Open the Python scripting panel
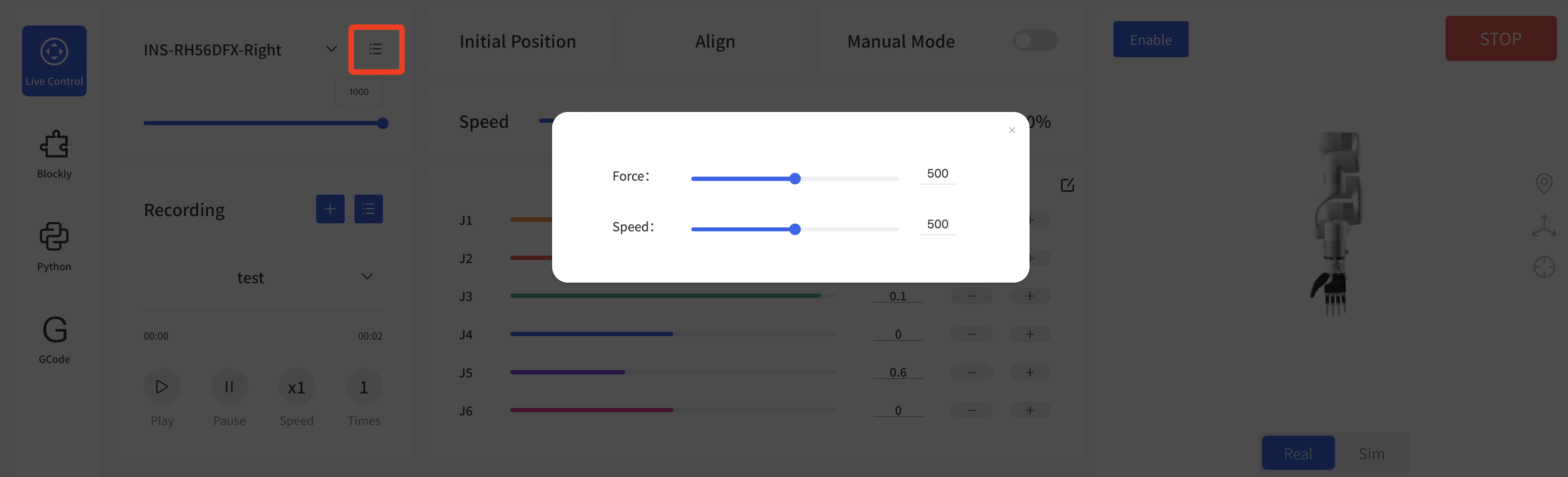 pos(54,247)
